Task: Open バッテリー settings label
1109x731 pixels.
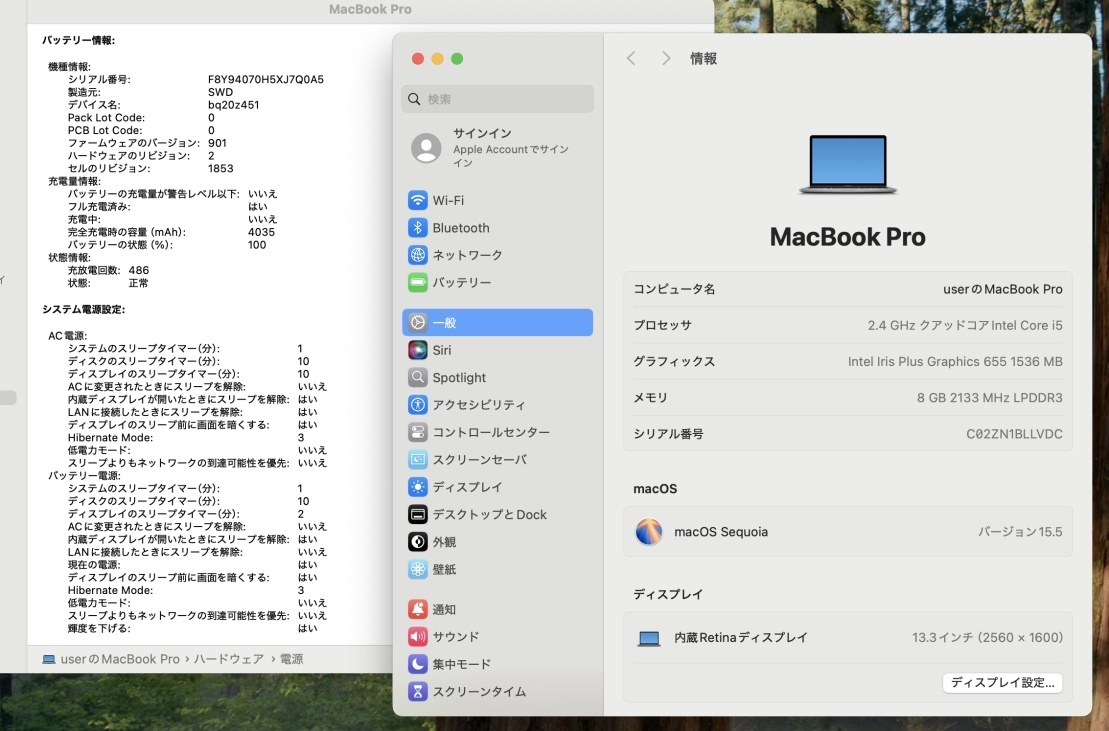Action: coord(462,282)
